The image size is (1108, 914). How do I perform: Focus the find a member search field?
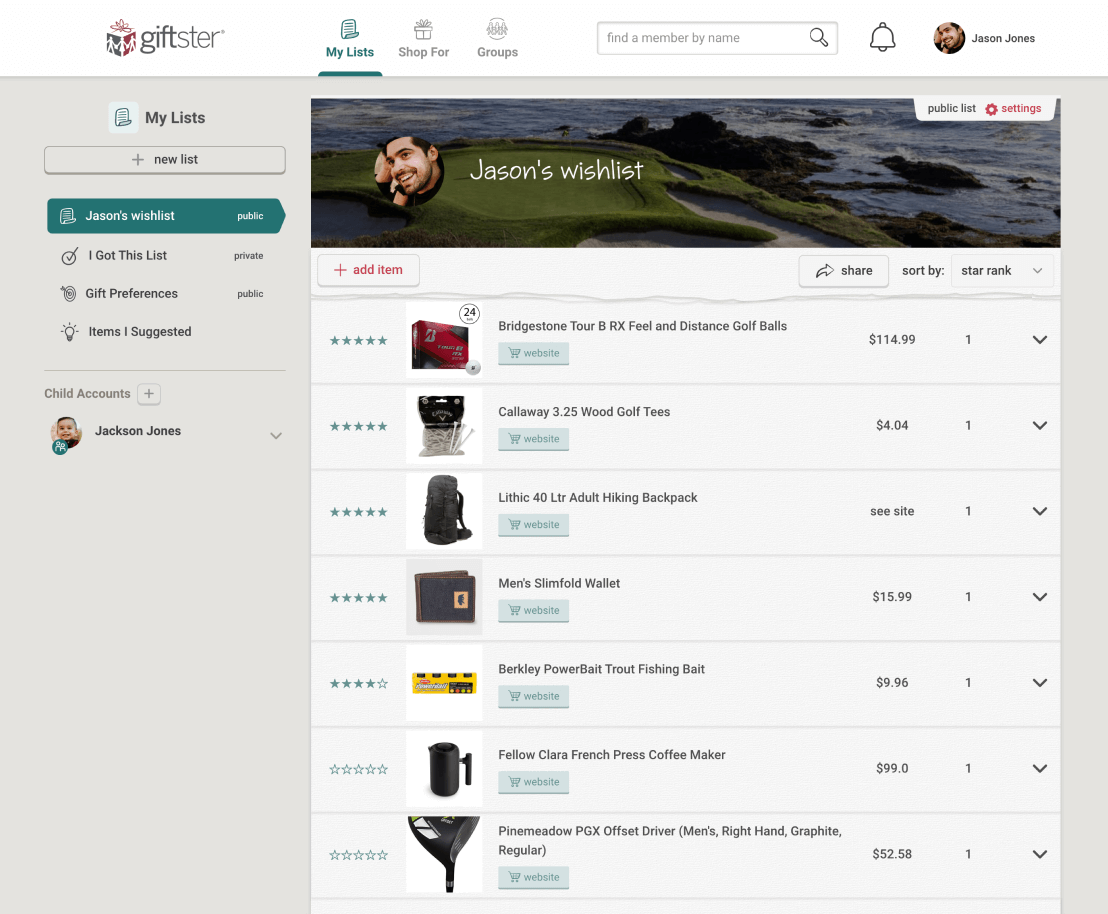(x=717, y=38)
